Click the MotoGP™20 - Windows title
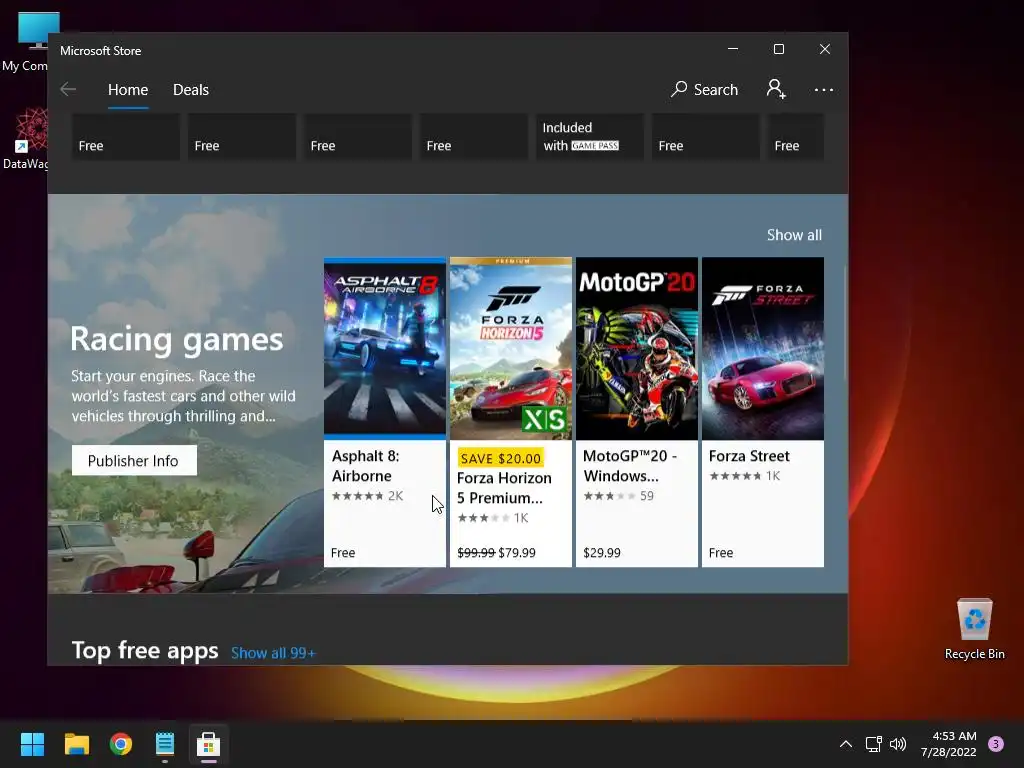1024x768 pixels. coord(630,466)
